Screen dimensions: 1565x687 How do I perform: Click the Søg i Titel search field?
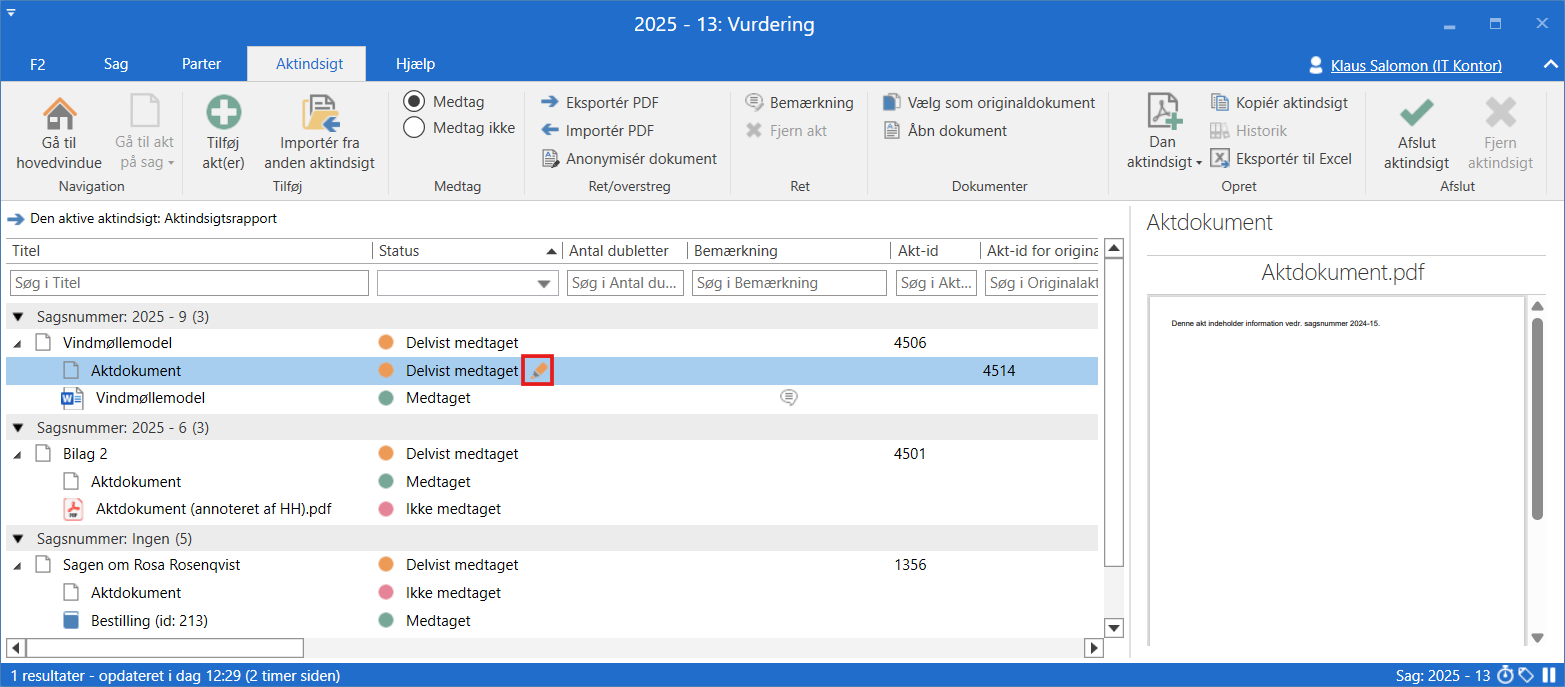tap(190, 284)
